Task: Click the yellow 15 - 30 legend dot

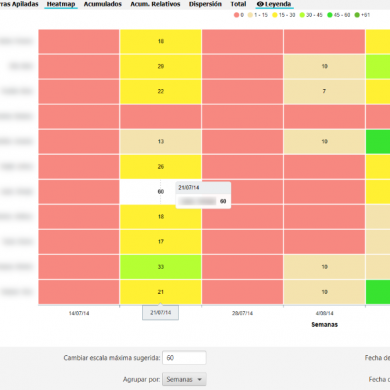Action: [275, 15]
